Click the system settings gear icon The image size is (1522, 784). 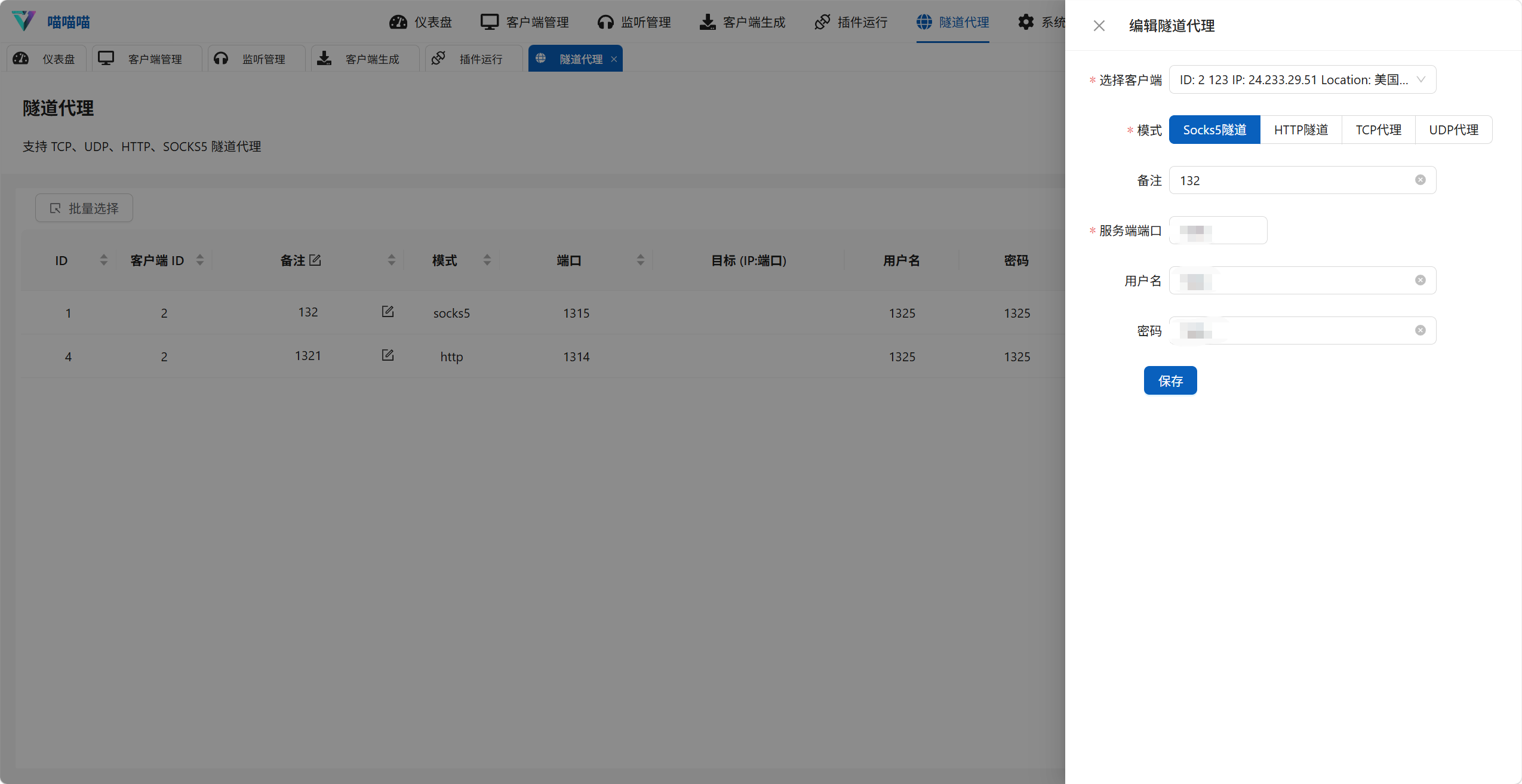click(x=1026, y=22)
